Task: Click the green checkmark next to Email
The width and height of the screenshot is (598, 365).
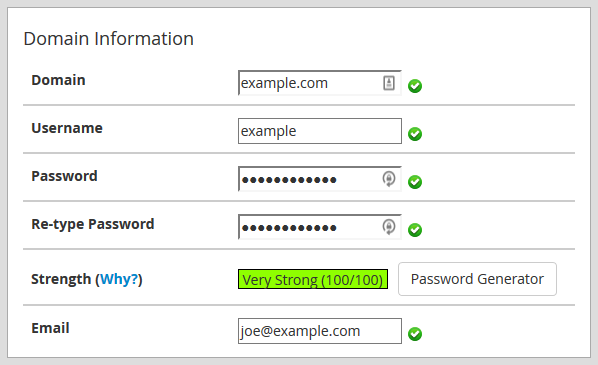Action: (415, 334)
